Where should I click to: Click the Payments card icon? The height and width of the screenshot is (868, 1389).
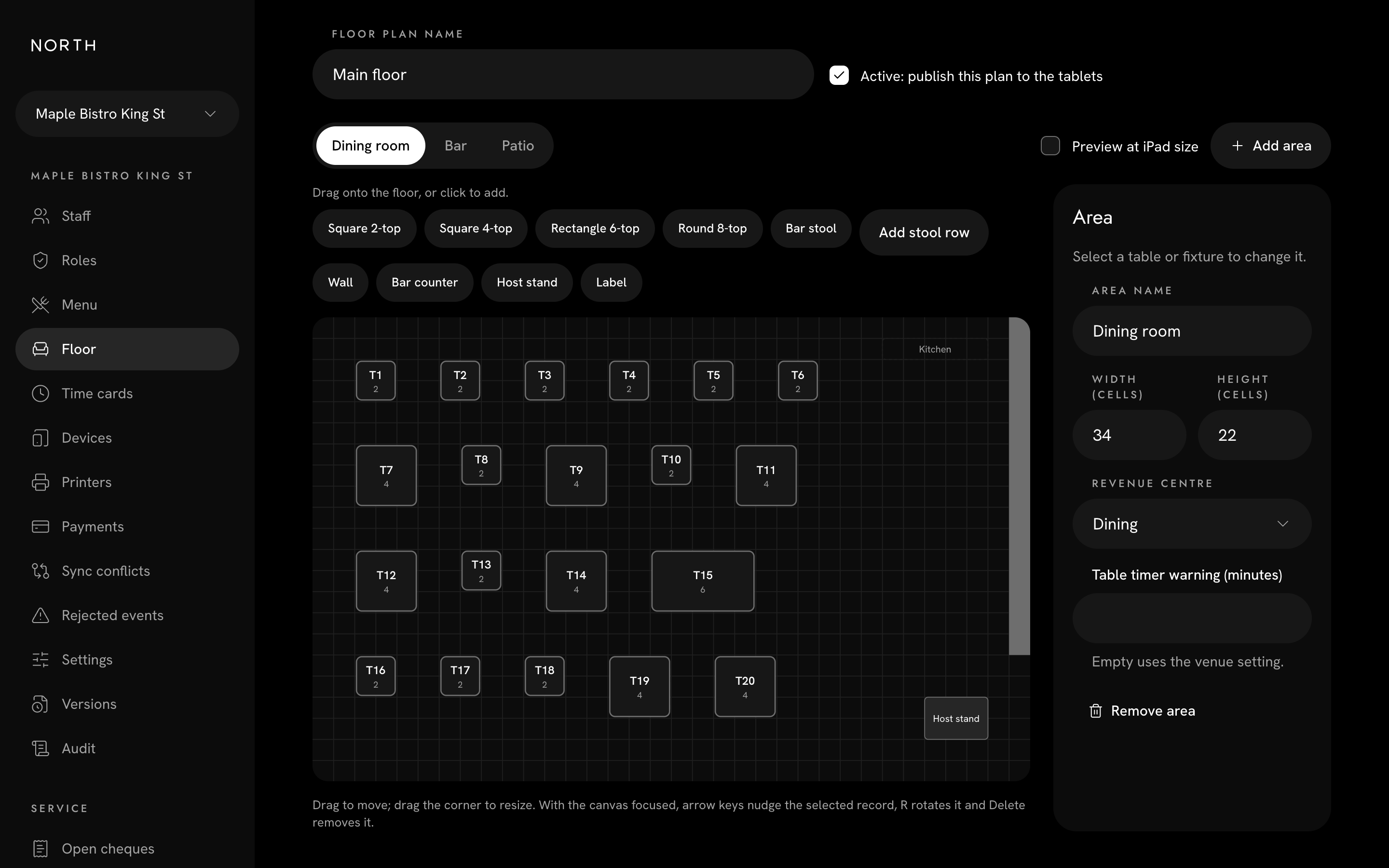[40, 527]
